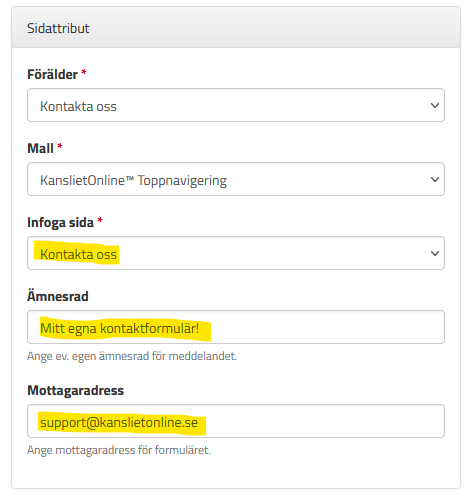The image size is (471, 499).
Task: Click the chevron arrow in the Mall field
Action: point(435,180)
